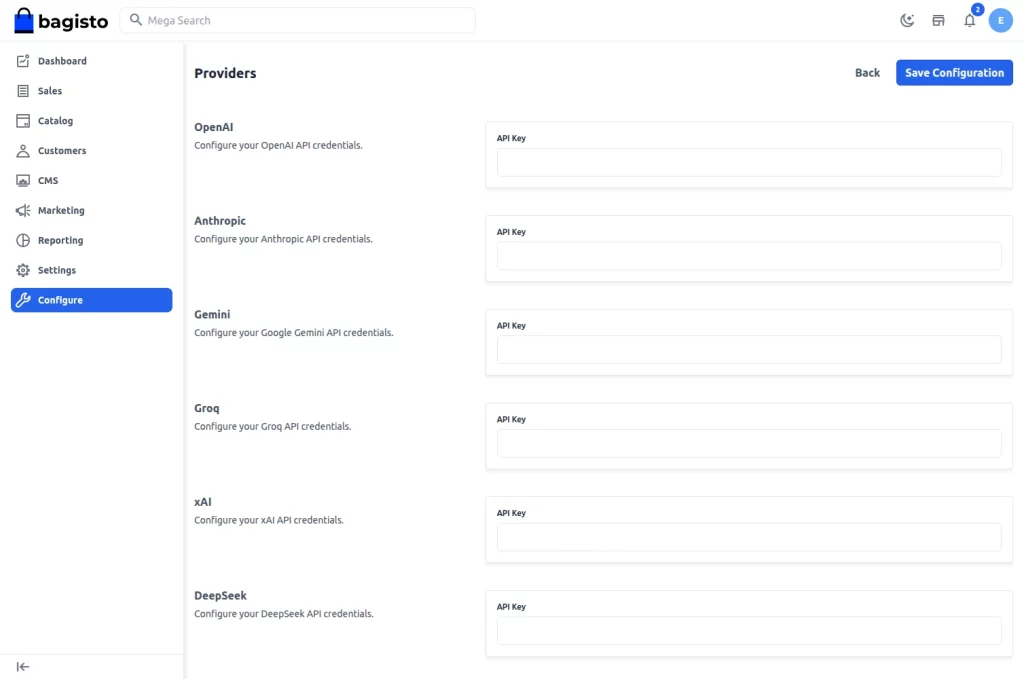Screen dimensions: 1024x679
Task: Click the Bagisto logo
Action: coord(60,20)
